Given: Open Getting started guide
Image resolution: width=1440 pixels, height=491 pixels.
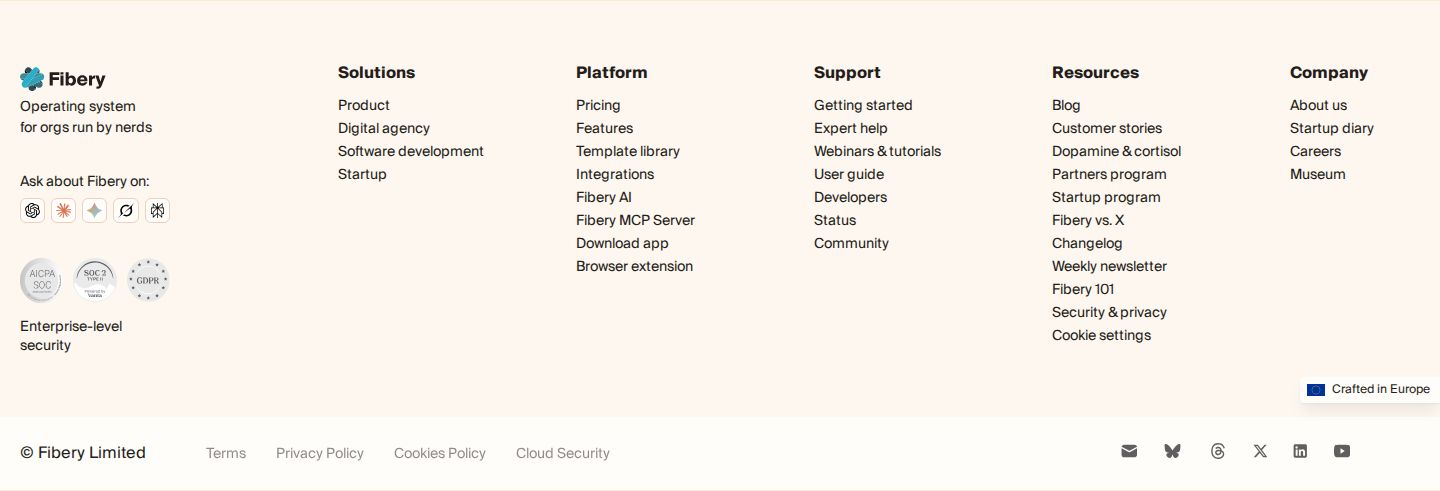Looking at the screenshot, I should point(863,105).
